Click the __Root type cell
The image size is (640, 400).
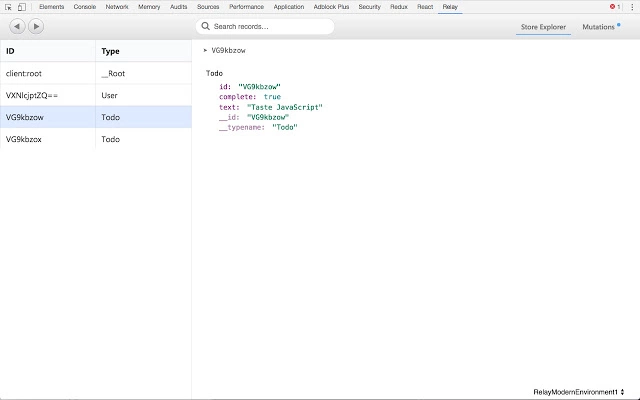click(x=144, y=73)
